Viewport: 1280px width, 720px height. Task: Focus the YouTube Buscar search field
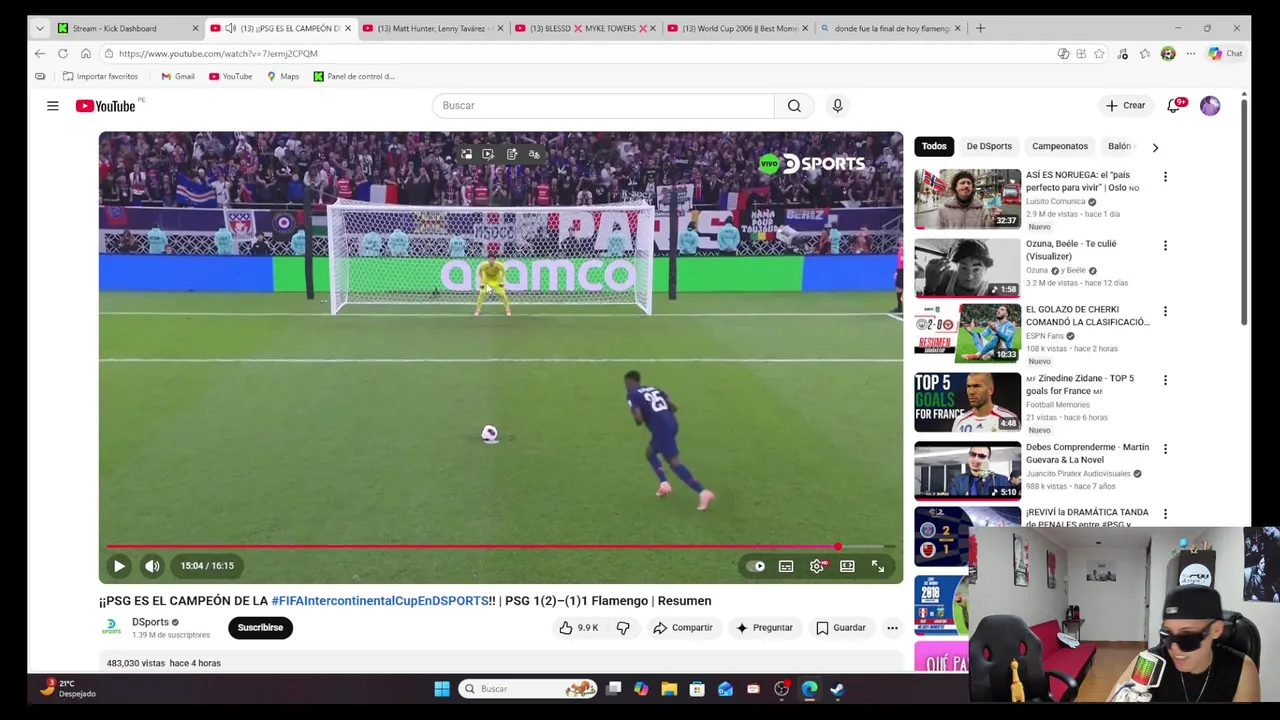click(x=603, y=105)
